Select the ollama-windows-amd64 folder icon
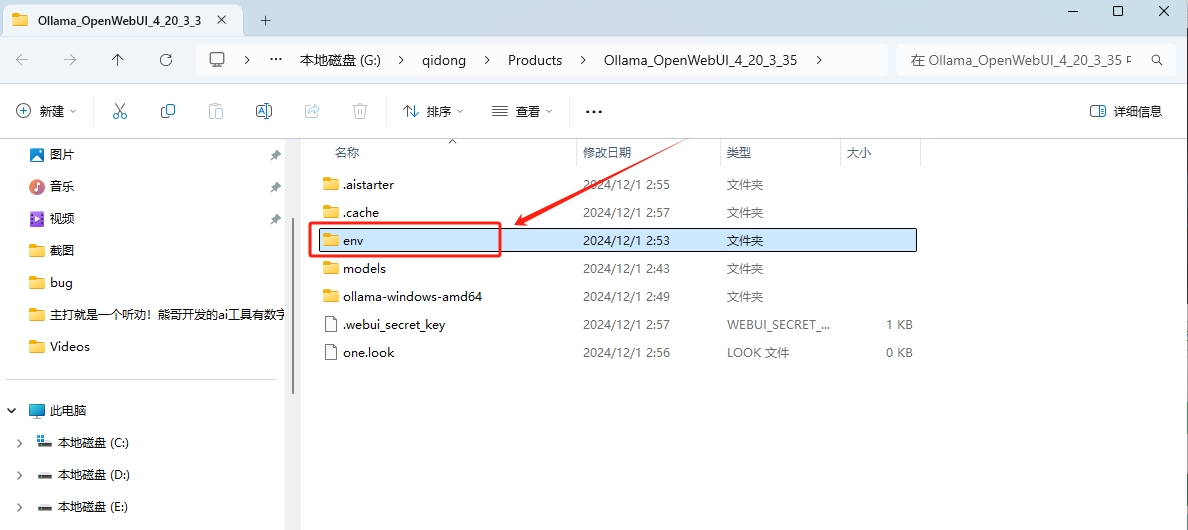The image size is (1188, 530). (x=330, y=296)
